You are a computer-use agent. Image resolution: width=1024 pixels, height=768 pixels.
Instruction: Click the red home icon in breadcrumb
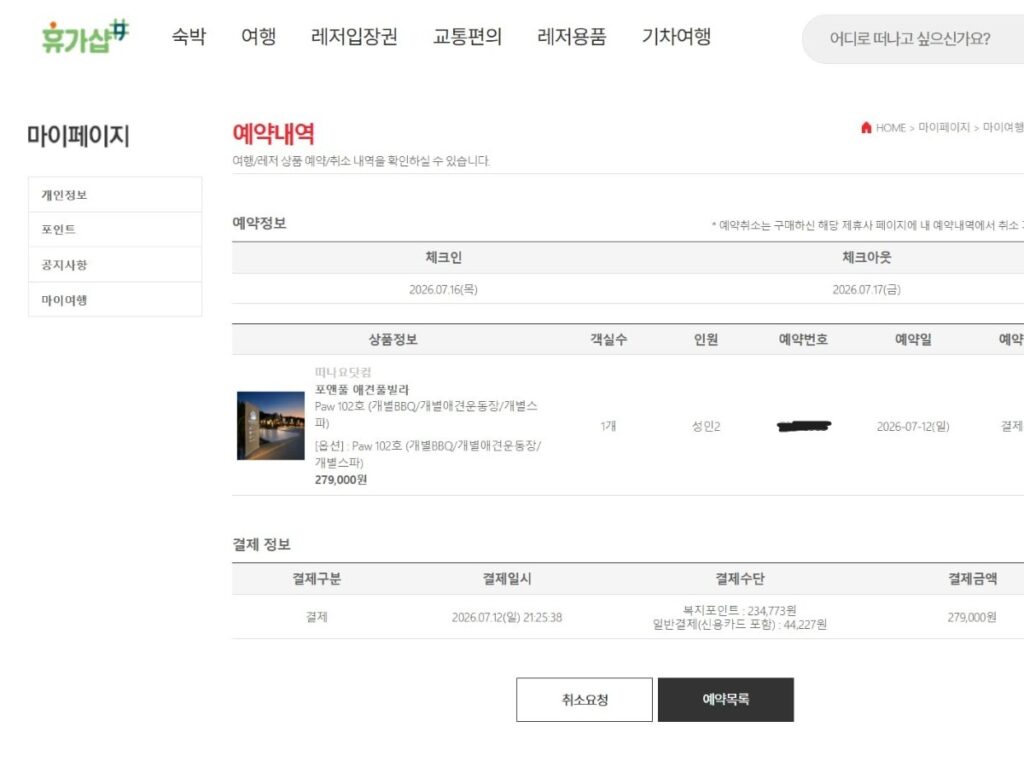pyautogui.click(x=866, y=127)
